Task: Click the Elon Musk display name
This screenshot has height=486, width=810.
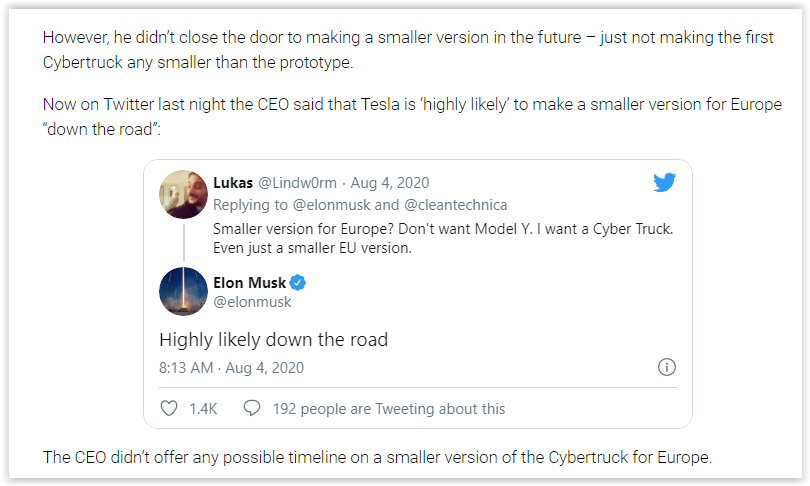Action: 250,283
